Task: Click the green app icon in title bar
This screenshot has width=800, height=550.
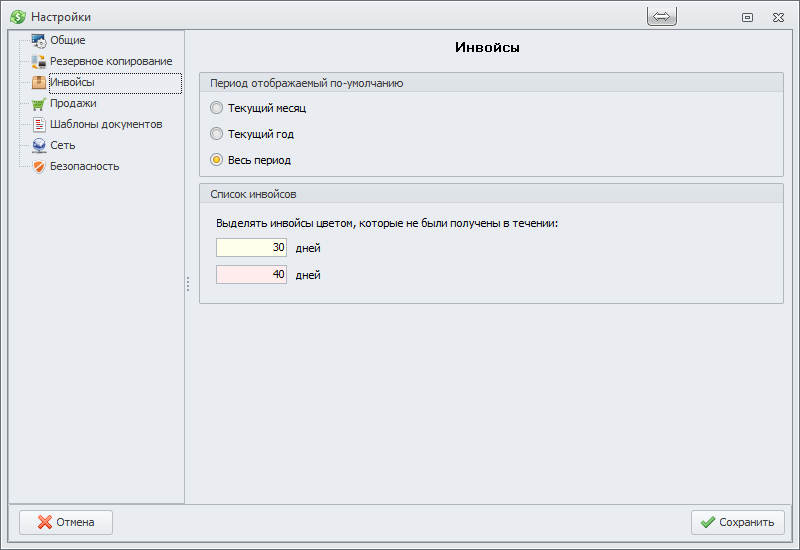Action: [x=17, y=17]
